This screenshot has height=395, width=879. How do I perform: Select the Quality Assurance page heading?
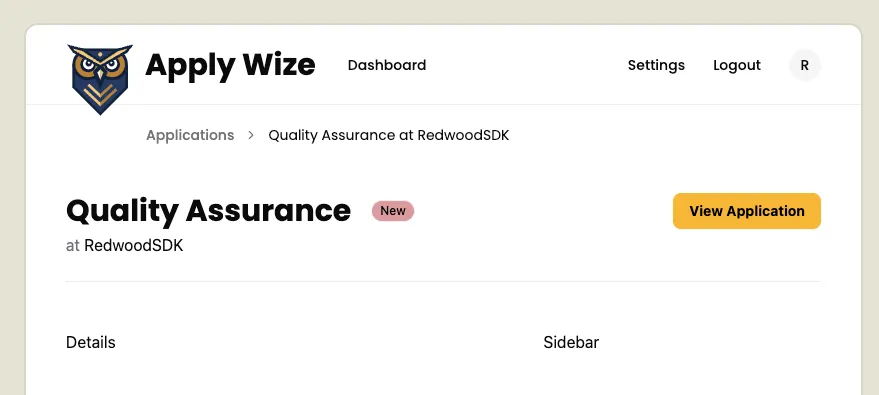[x=209, y=211]
